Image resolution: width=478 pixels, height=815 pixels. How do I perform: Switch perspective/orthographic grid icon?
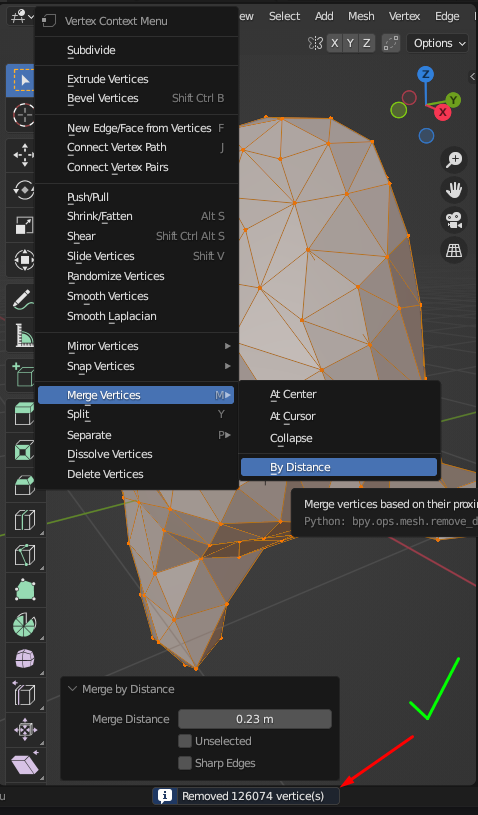point(454,250)
